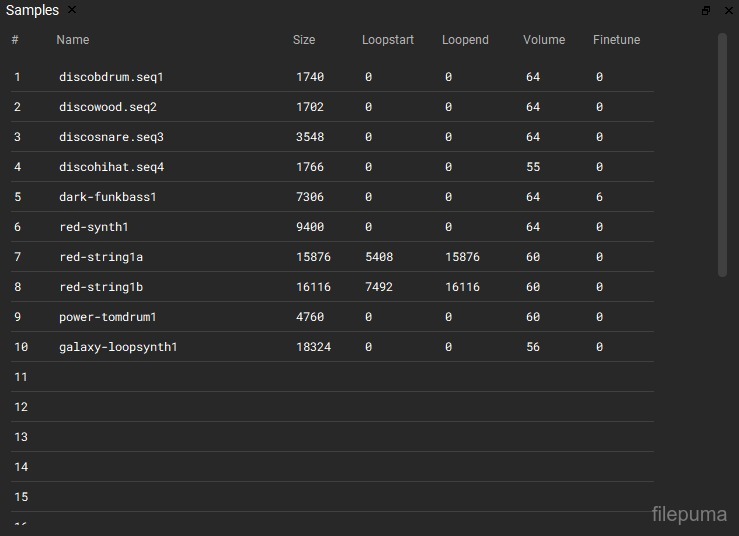Sort by the Size column header
Image resolution: width=739 pixels, height=536 pixels.
304,40
